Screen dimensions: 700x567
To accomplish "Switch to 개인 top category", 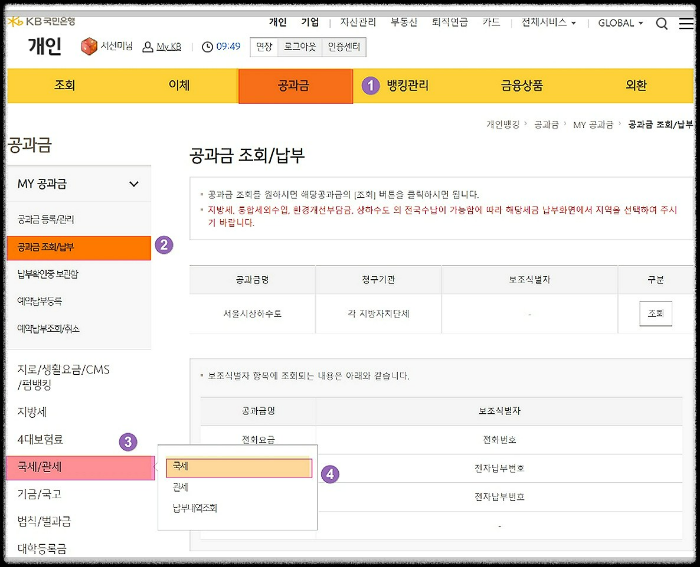I will click(x=278, y=22).
